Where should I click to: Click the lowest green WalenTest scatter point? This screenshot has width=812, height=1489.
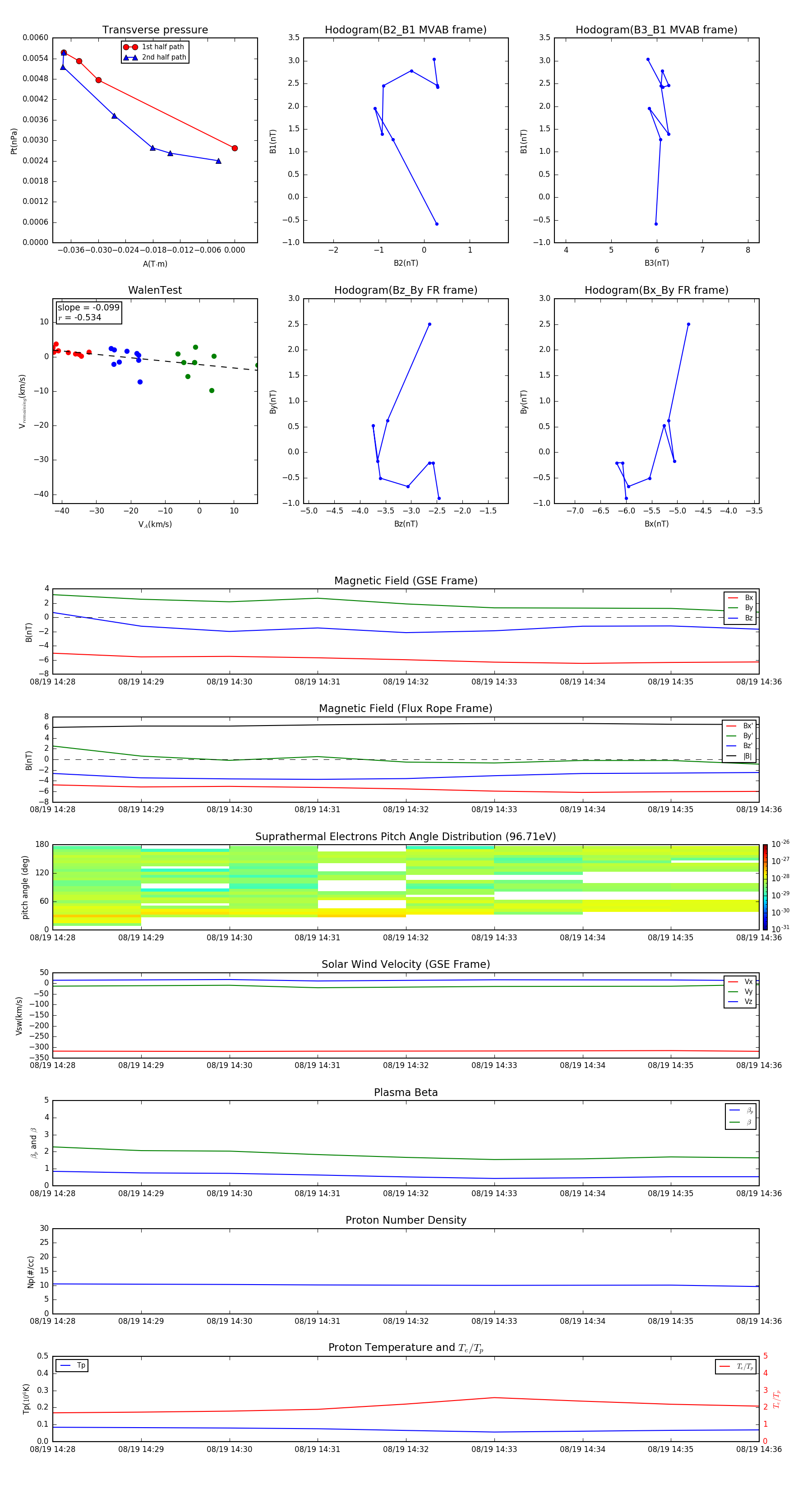click(x=212, y=391)
